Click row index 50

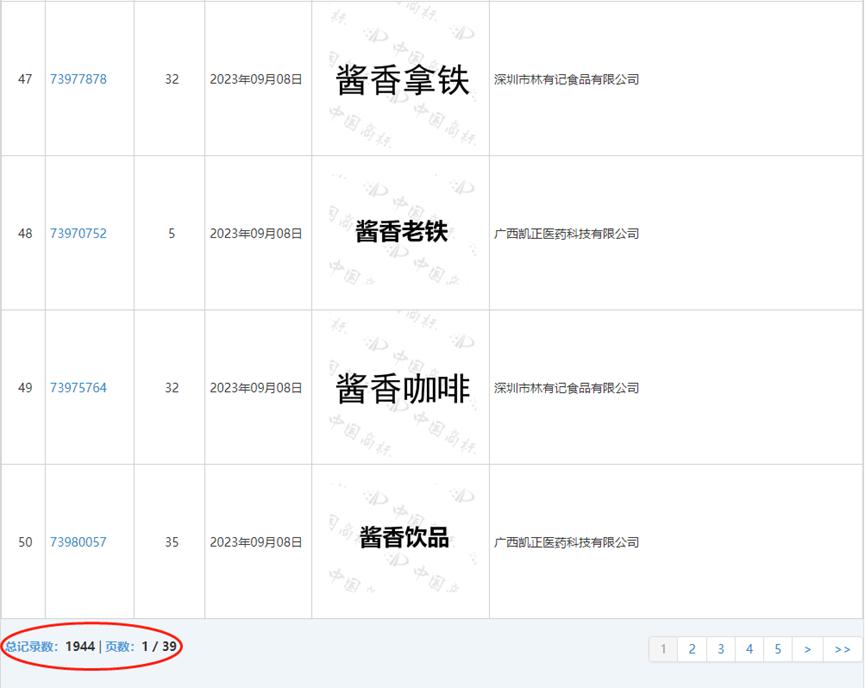point(25,543)
